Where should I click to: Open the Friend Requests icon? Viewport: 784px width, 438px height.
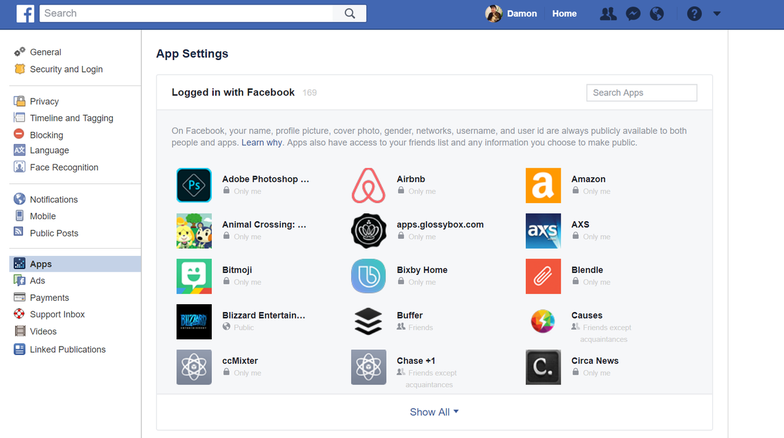[x=608, y=14]
